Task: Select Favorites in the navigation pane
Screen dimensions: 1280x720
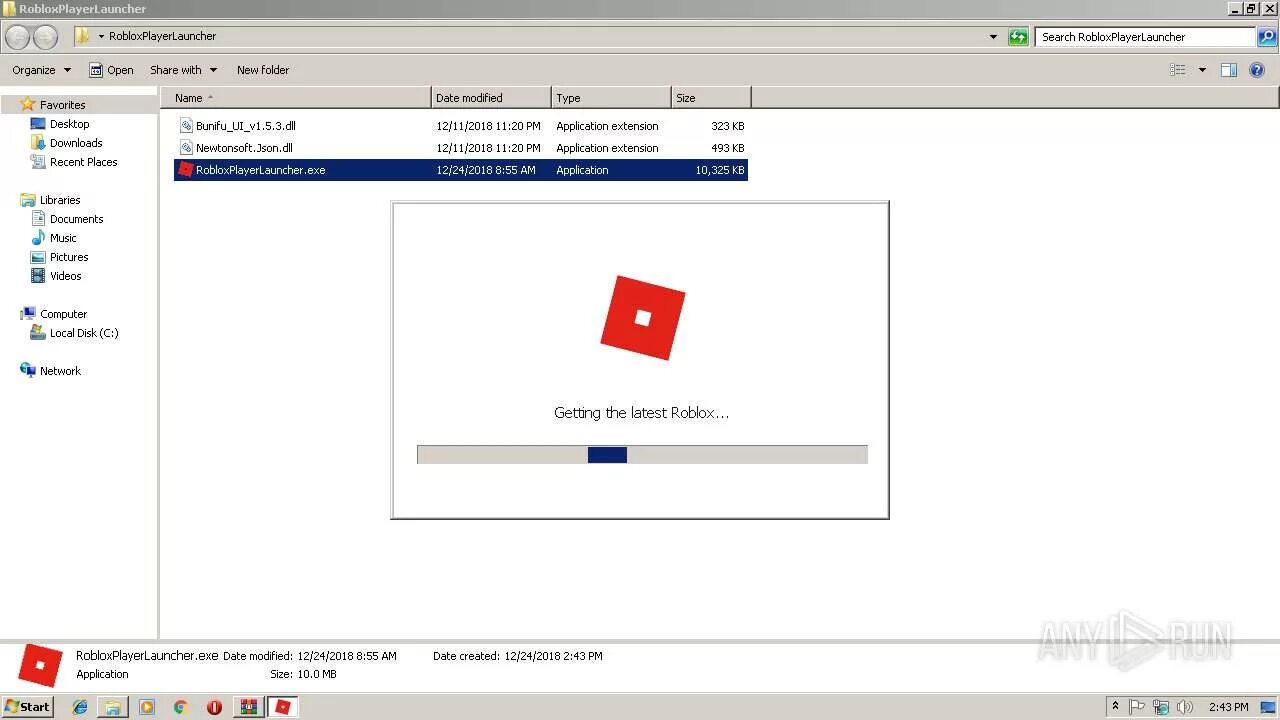Action: tap(62, 105)
